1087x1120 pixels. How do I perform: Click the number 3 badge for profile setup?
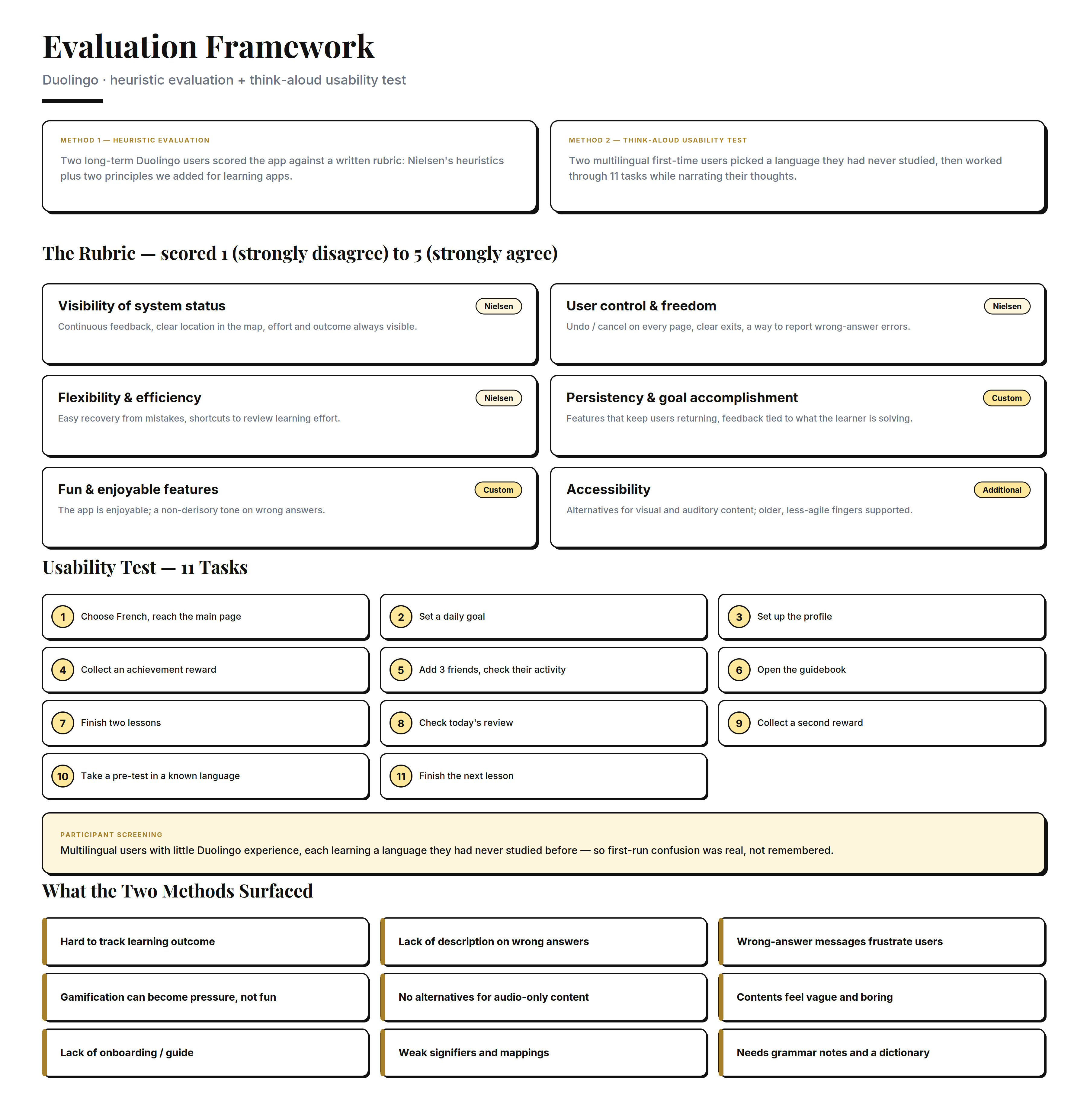point(739,617)
